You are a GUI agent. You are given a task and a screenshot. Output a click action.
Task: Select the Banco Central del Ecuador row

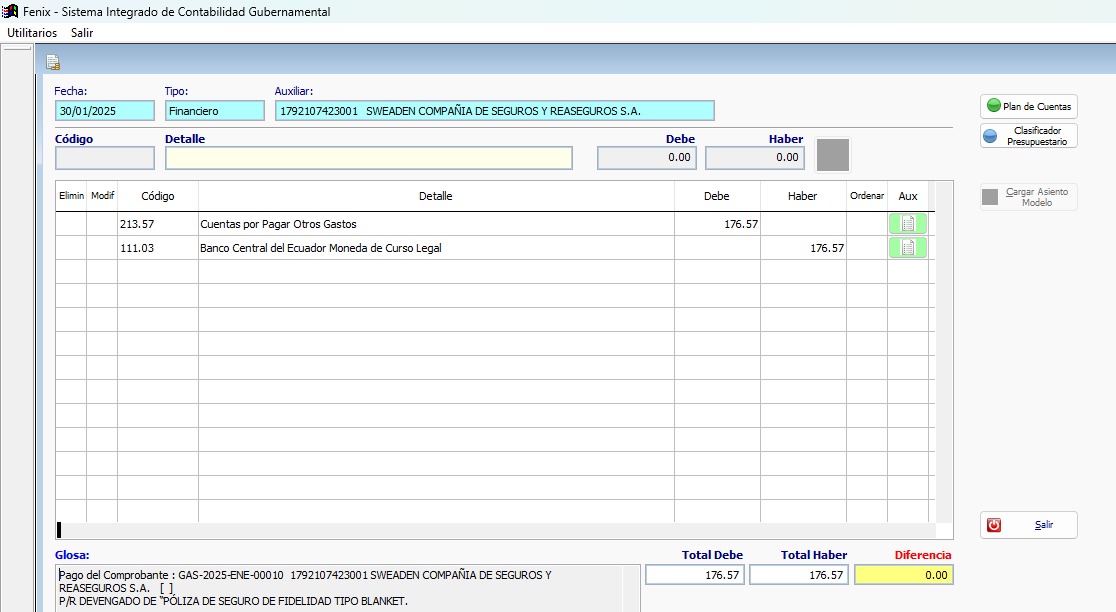point(320,248)
